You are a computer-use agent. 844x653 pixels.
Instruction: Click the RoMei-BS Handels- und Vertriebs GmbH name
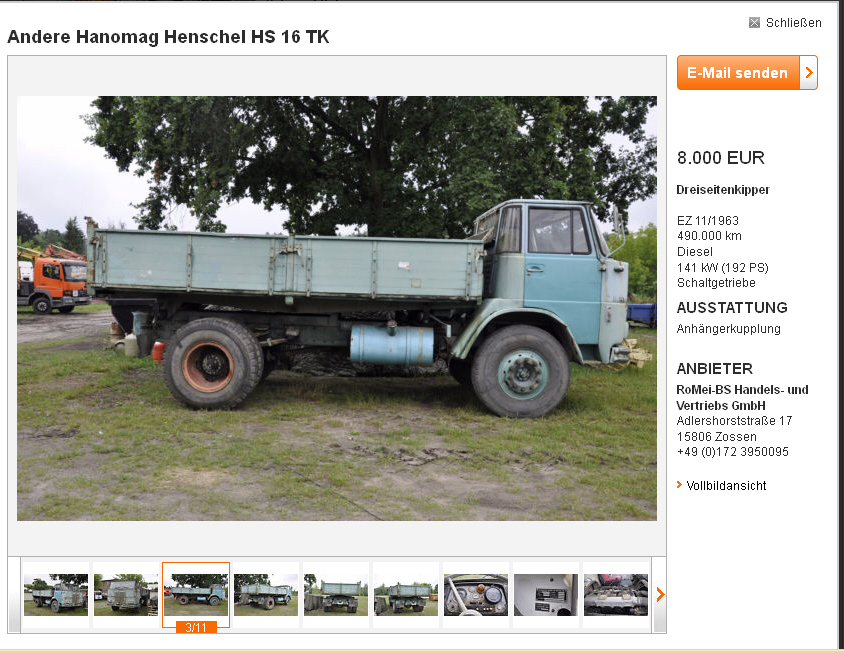pyautogui.click(x=742, y=397)
